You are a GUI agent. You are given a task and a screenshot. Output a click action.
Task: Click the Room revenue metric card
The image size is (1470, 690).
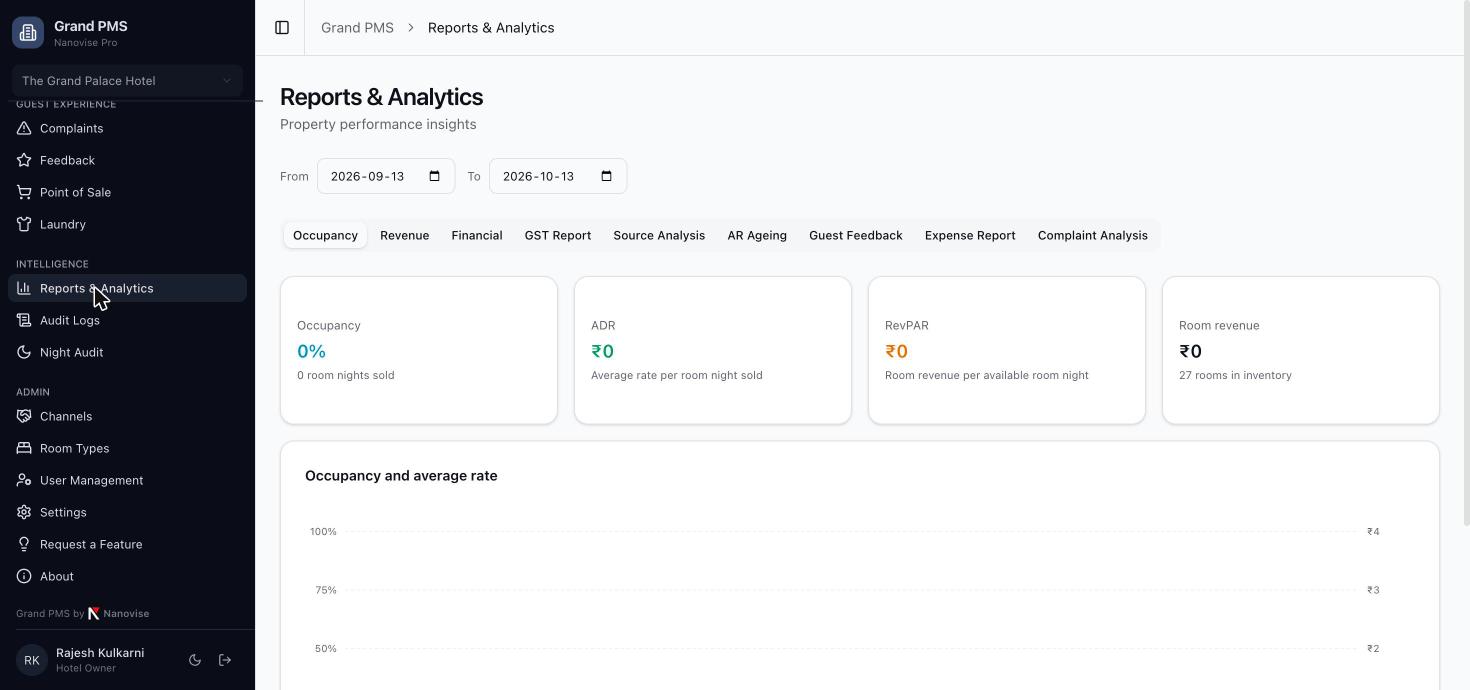pos(1301,350)
